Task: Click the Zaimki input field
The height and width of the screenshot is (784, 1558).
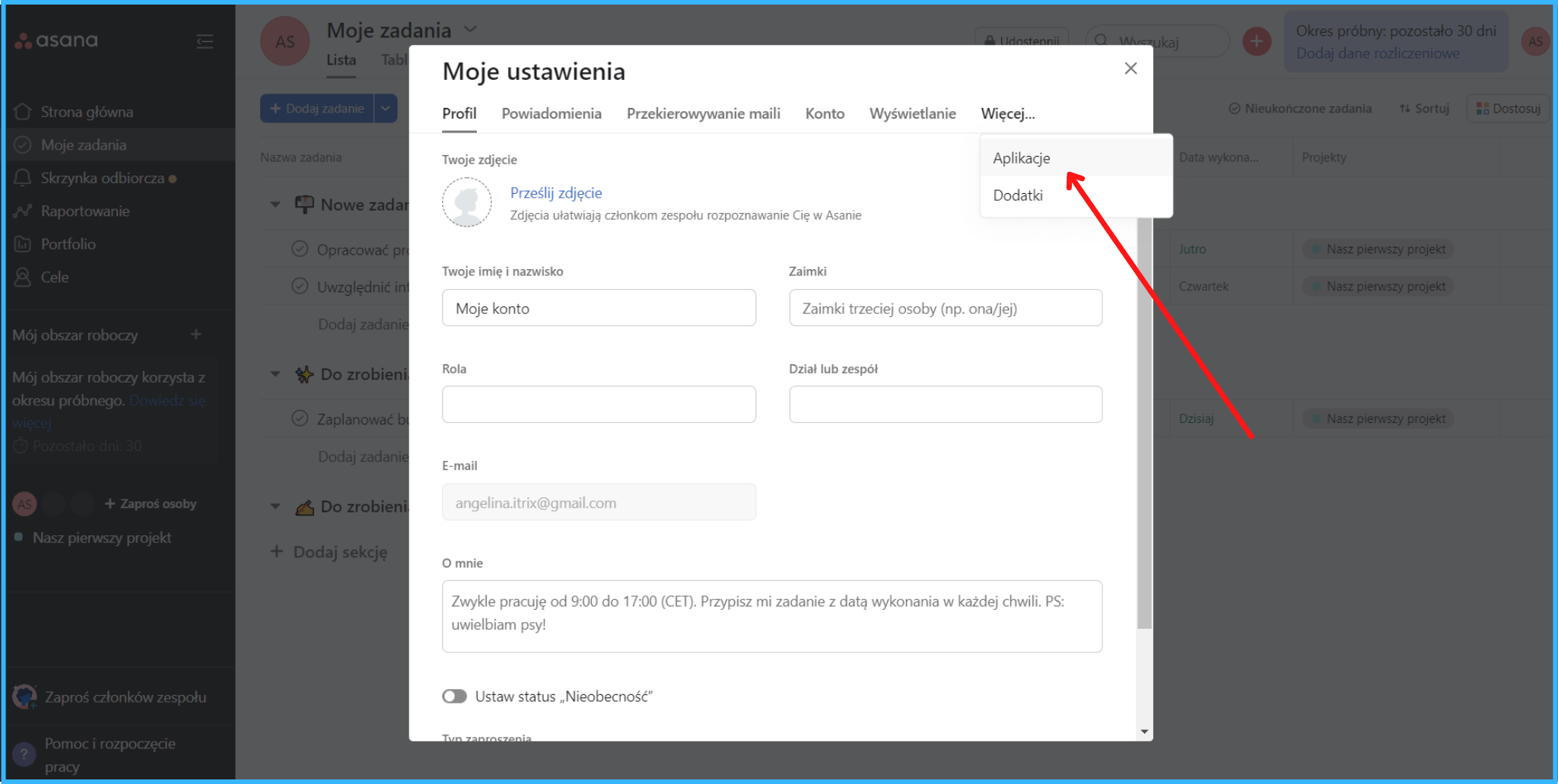Action: click(945, 308)
